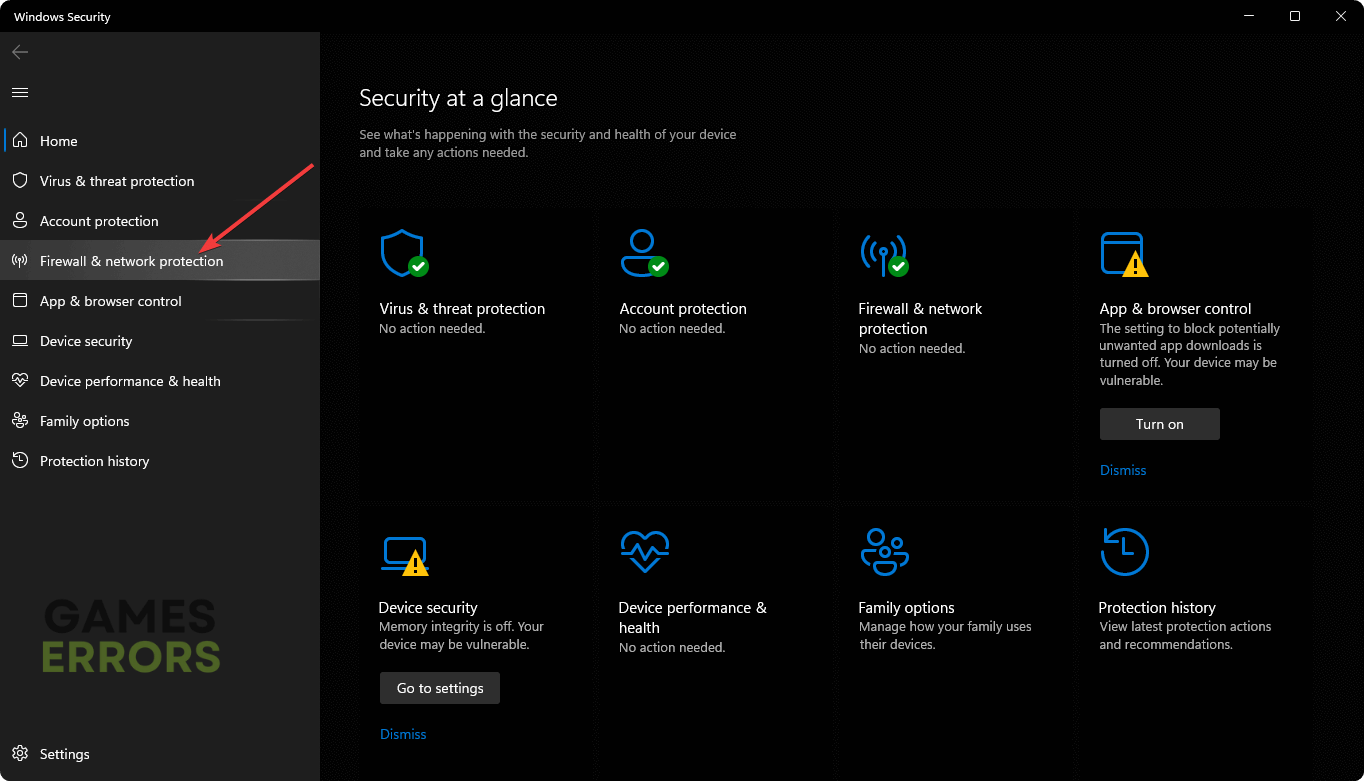
Task: Select Home in the sidebar
Action: click(x=58, y=141)
